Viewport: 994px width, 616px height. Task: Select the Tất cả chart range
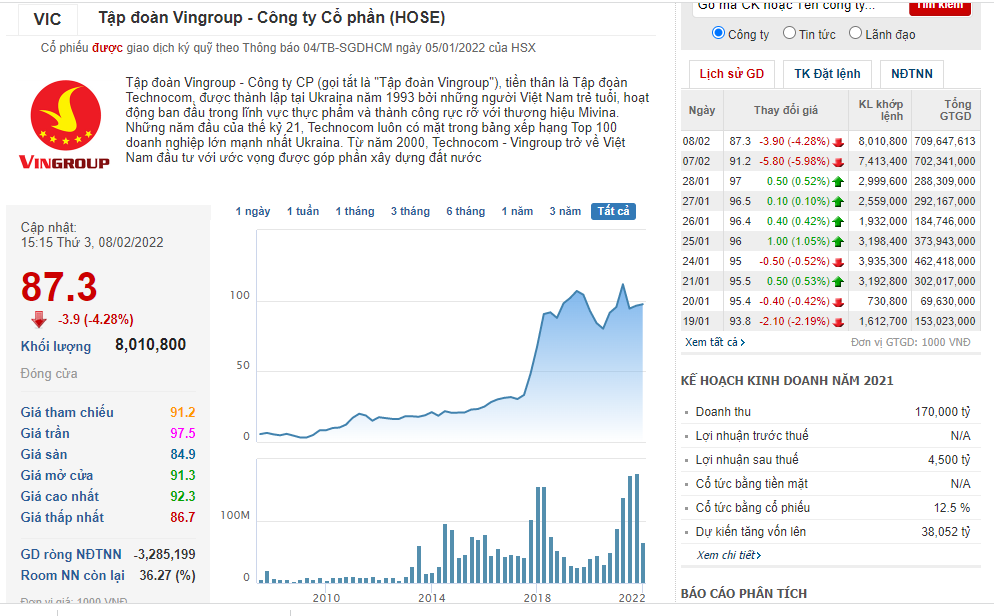click(x=613, y=211)
